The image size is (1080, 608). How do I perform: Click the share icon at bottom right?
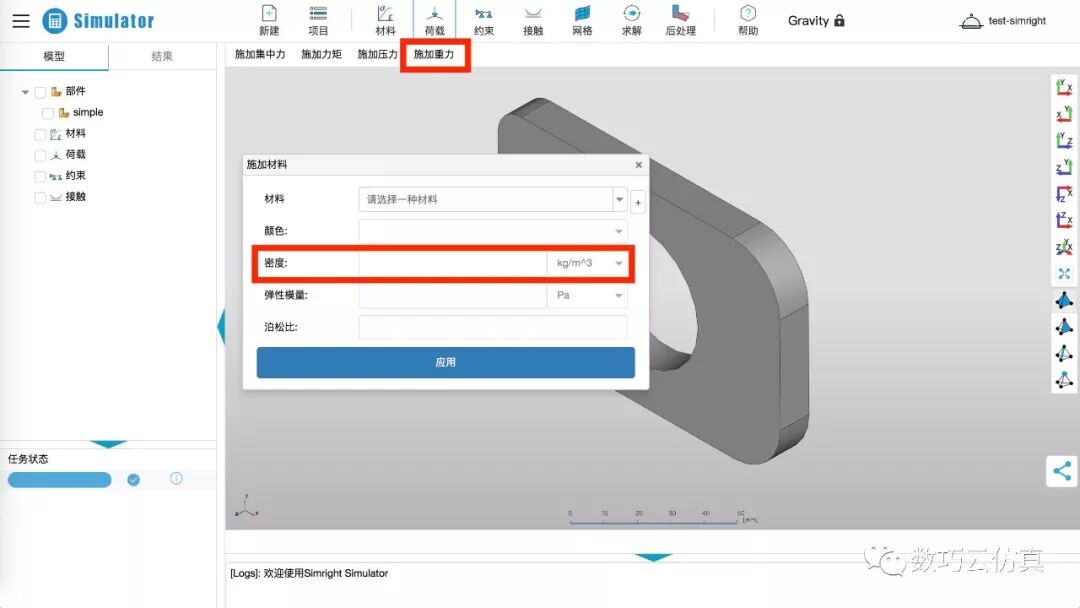click(1062, 470)
